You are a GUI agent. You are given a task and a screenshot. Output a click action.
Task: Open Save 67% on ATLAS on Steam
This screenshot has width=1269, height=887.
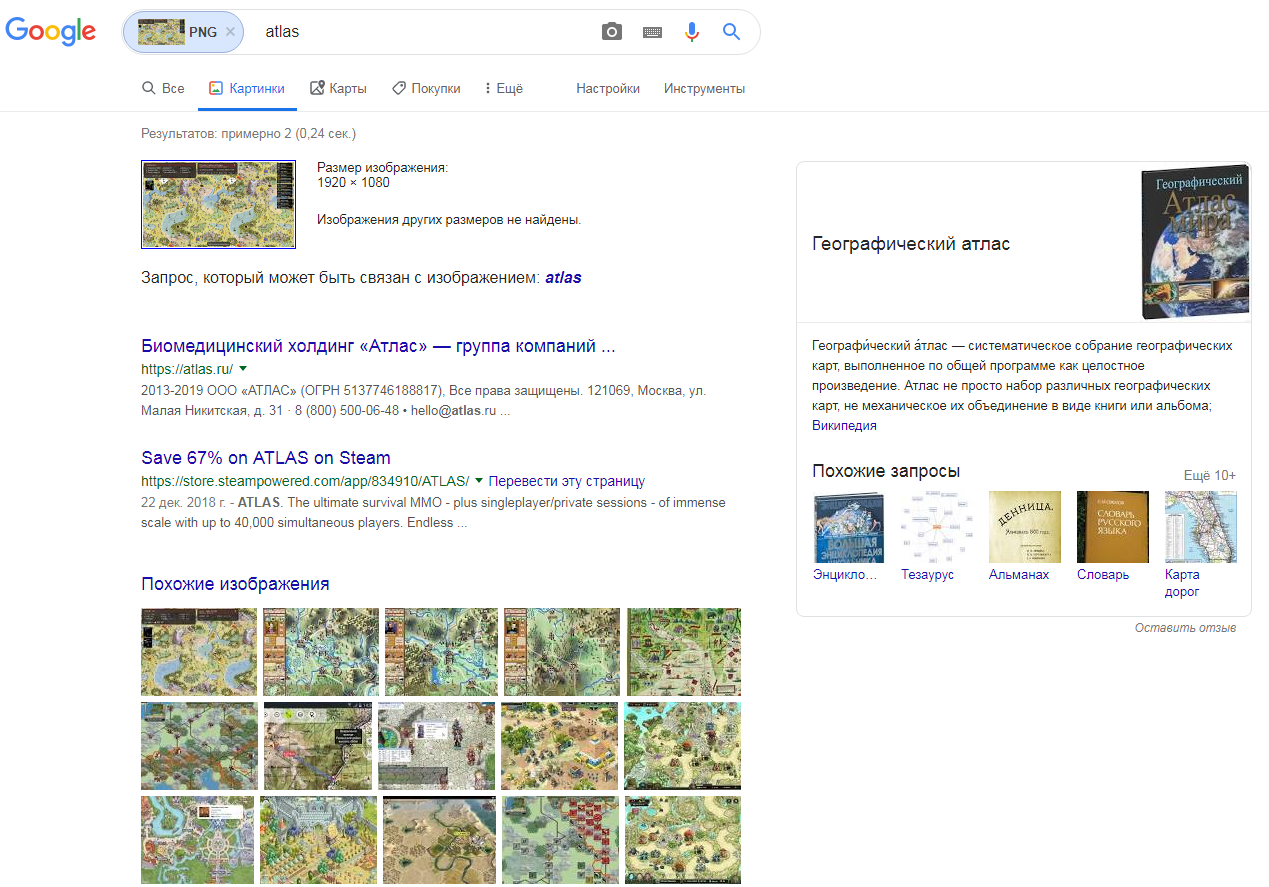[266, 458]
